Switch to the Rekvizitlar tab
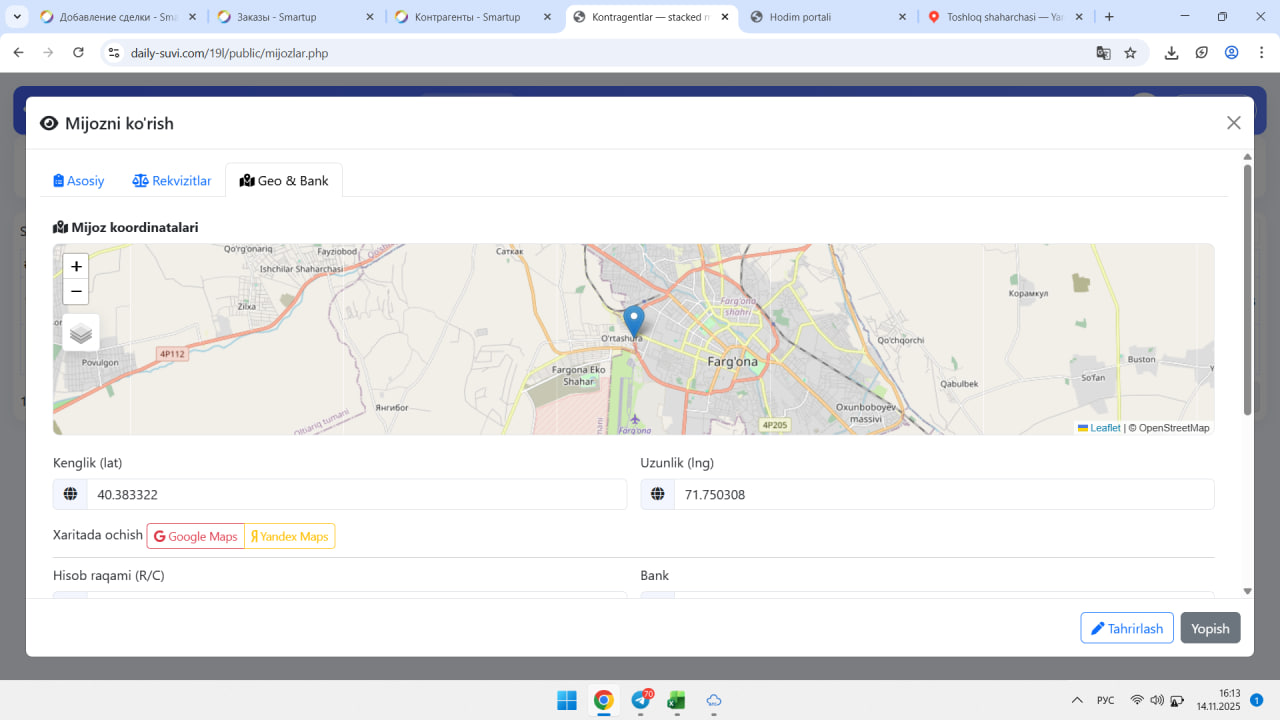The width and height of the screenshot is (1280, 720). pyautogui.click(x=172, y=181)
